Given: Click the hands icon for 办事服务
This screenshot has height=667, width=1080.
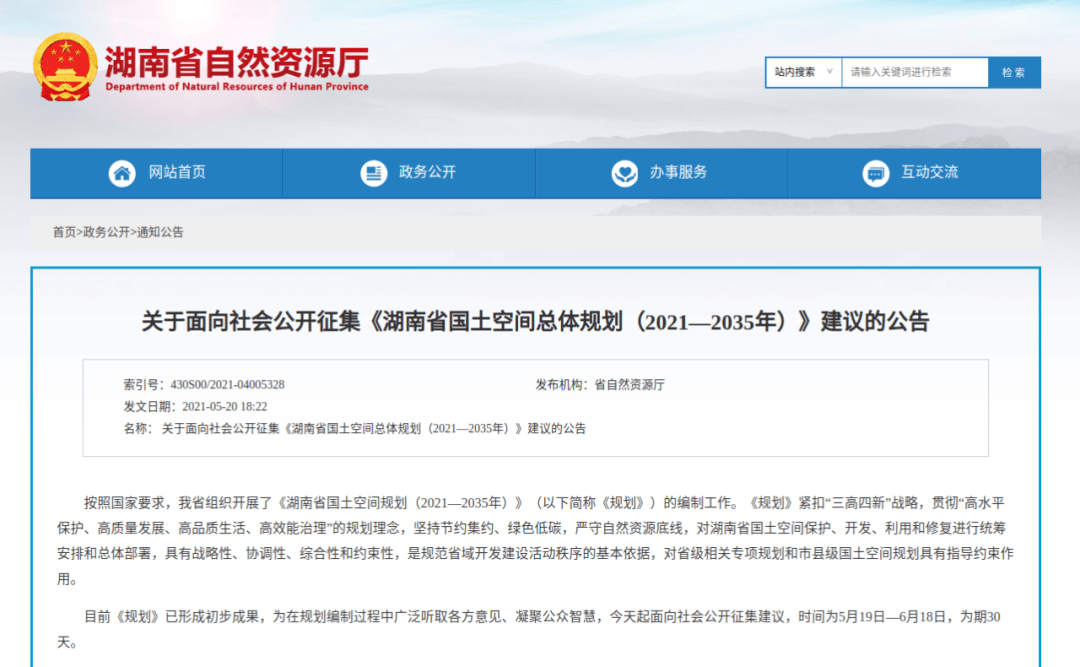Looking at the screenshot, I should [625, 173].
